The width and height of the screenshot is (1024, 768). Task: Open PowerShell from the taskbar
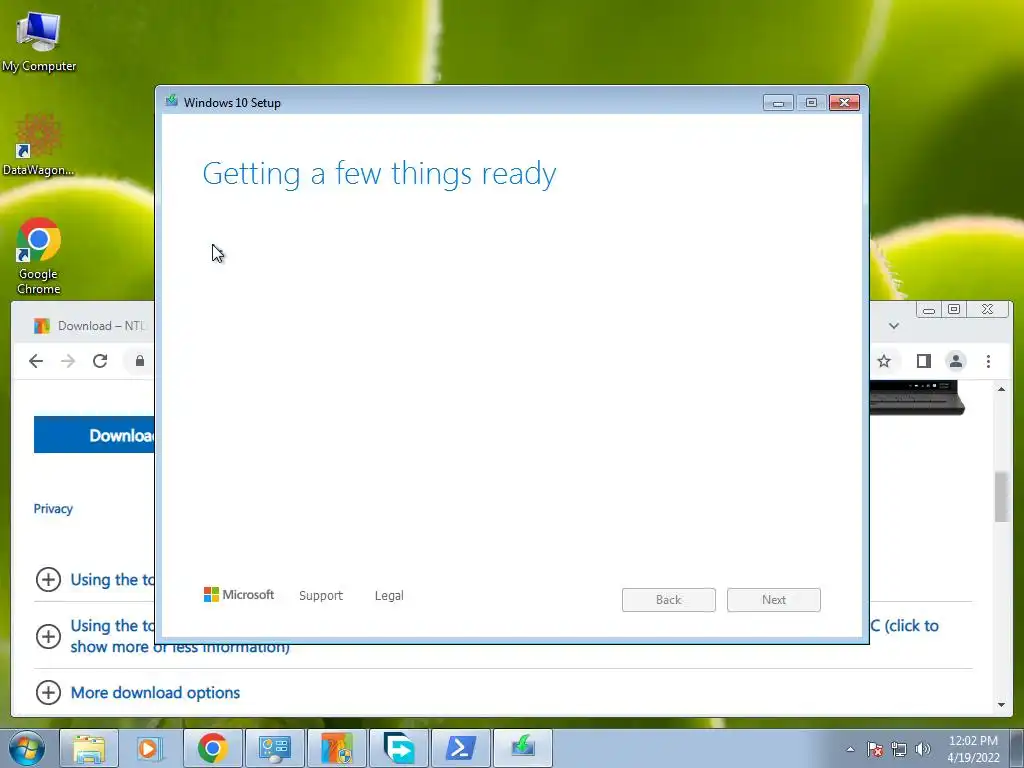click(460, 748)
